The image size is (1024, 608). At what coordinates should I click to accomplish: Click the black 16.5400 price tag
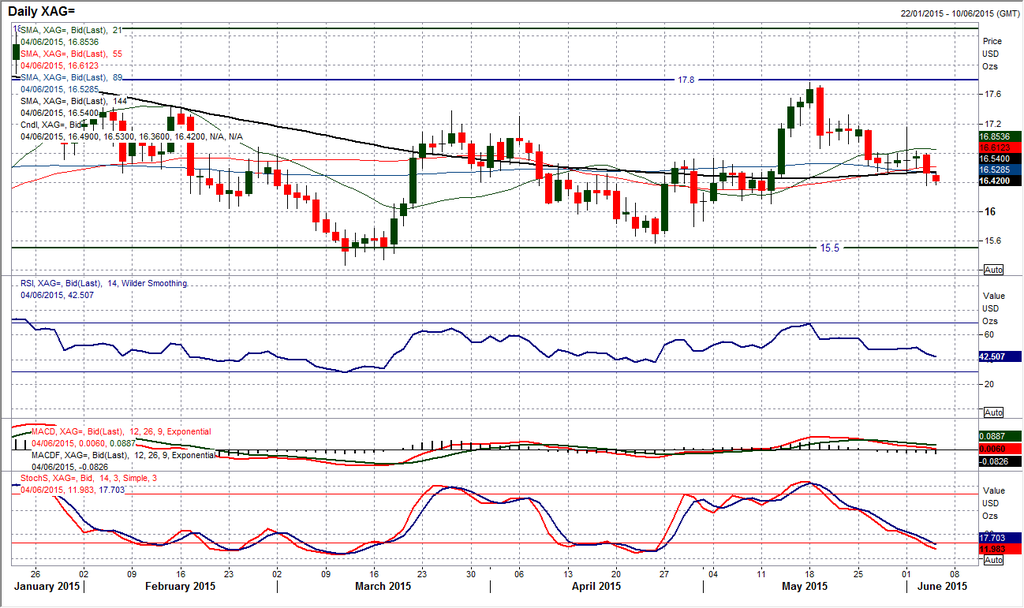[999, 159]
